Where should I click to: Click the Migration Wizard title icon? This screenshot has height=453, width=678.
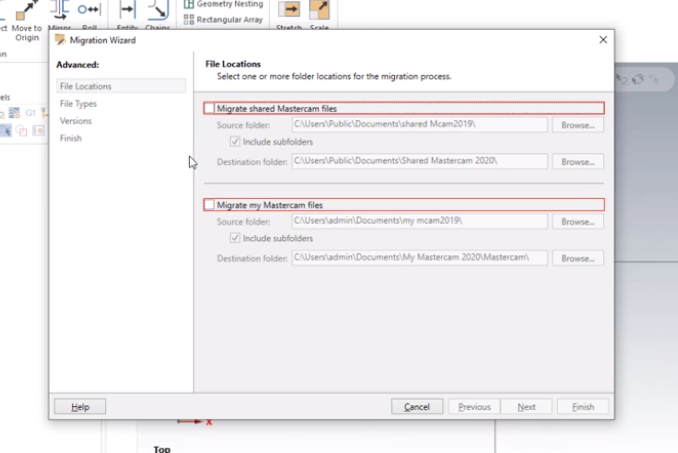point(60,40)
